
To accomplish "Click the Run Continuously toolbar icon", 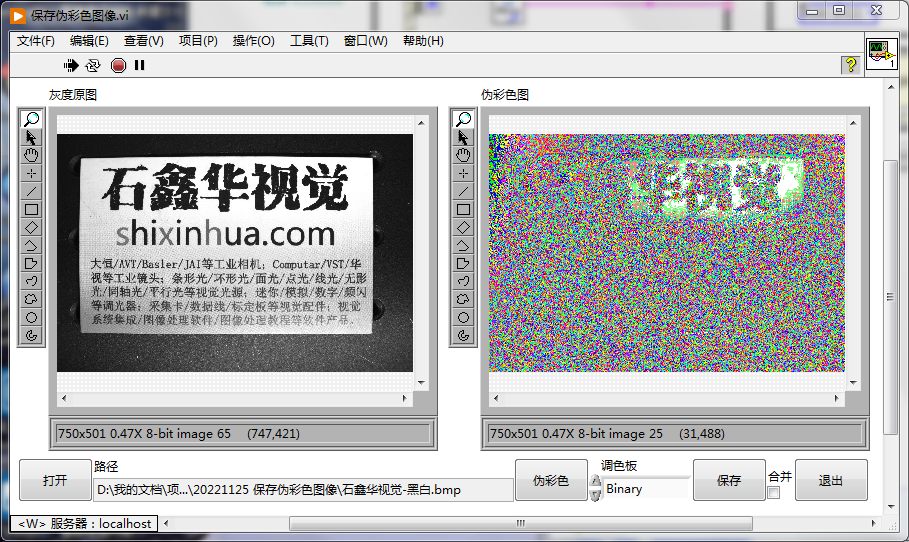I will 93,66.
